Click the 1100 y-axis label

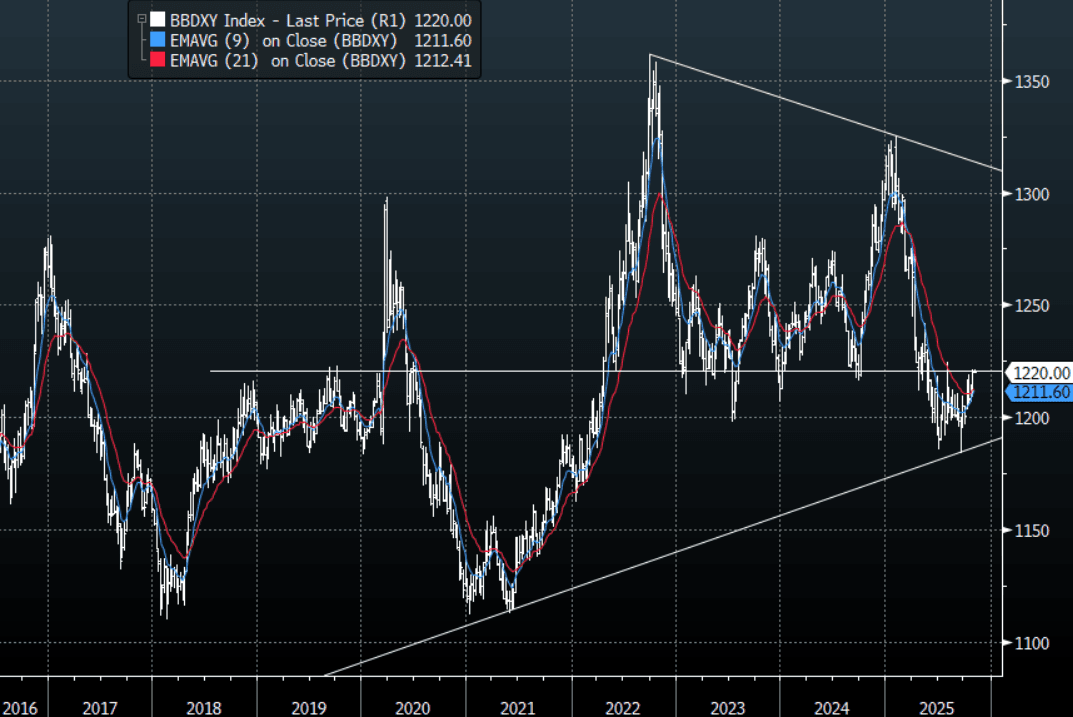(x=1031, y=643)
